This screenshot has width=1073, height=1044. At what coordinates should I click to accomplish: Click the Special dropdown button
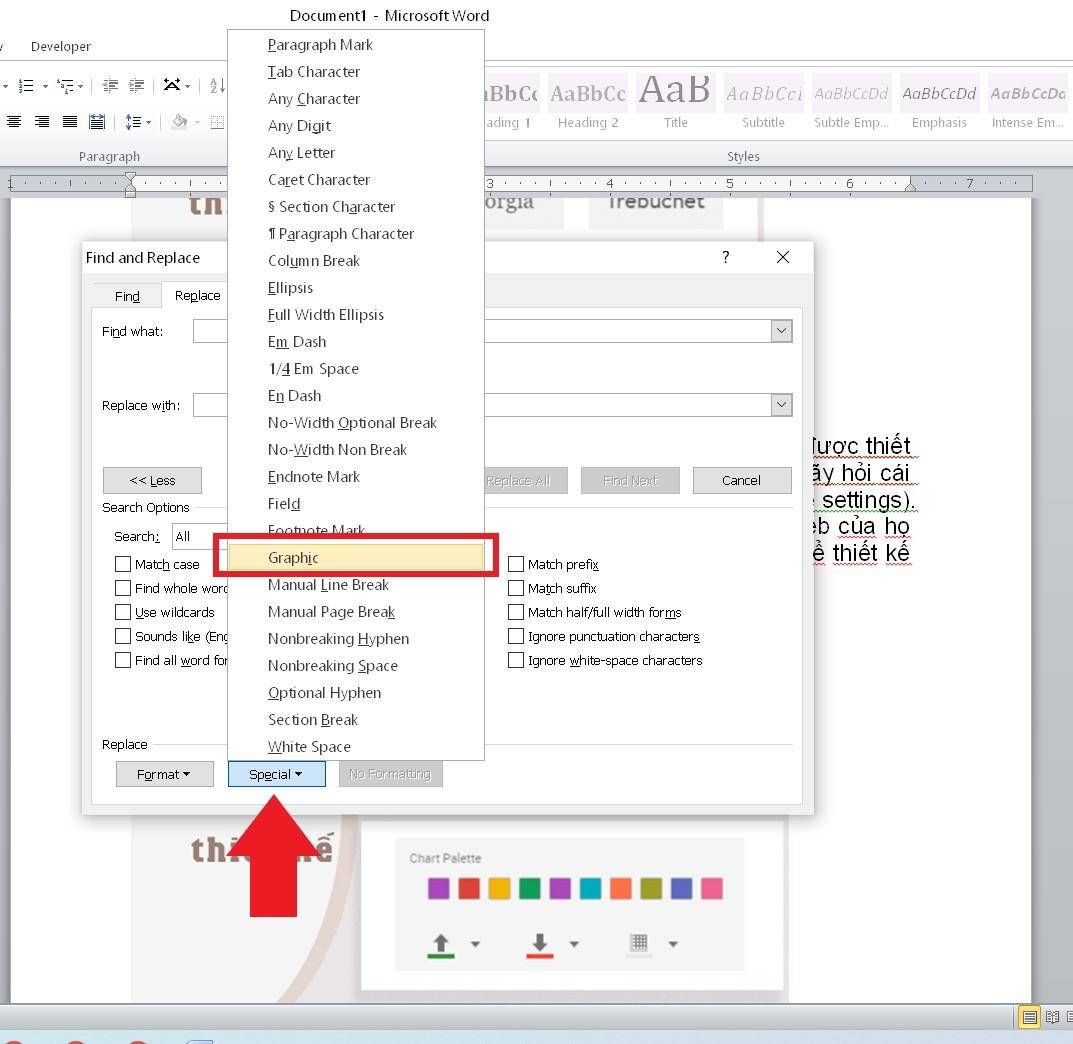276,774
